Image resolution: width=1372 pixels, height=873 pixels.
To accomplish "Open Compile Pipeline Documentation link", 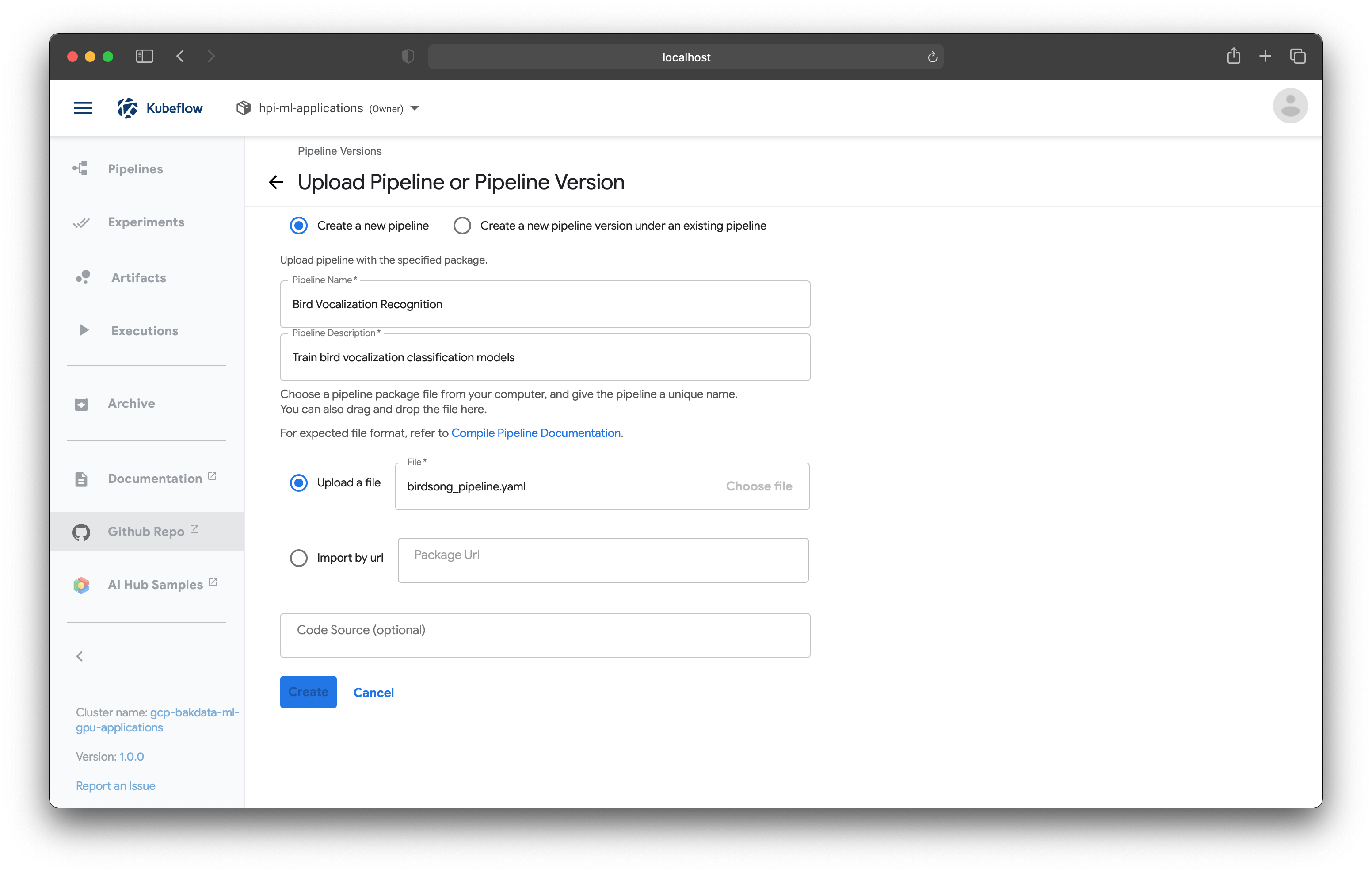I will 536,433.
